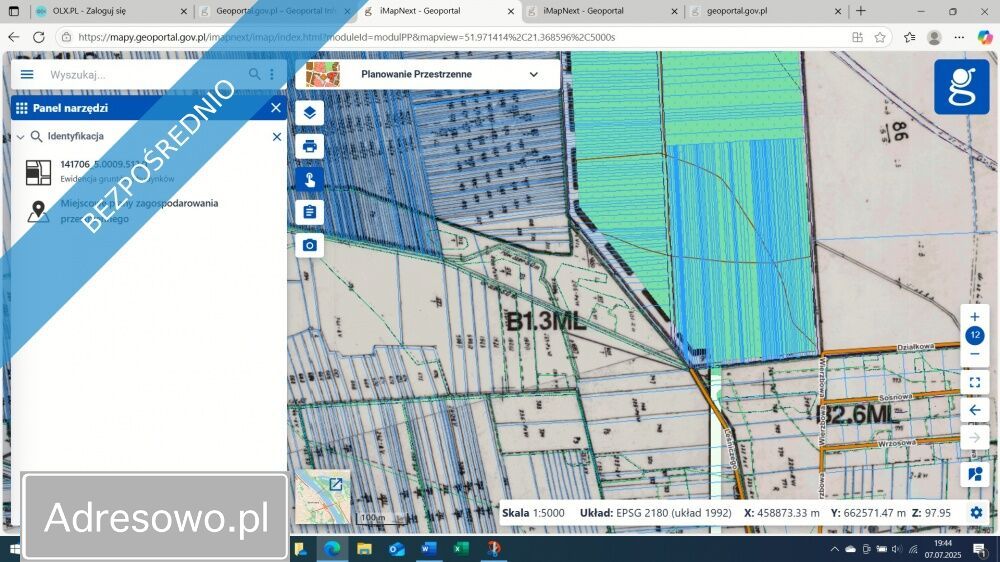The height and width of the screenshot is (562, 1000).
Task: Zoom out on the map
Action: 975,354
